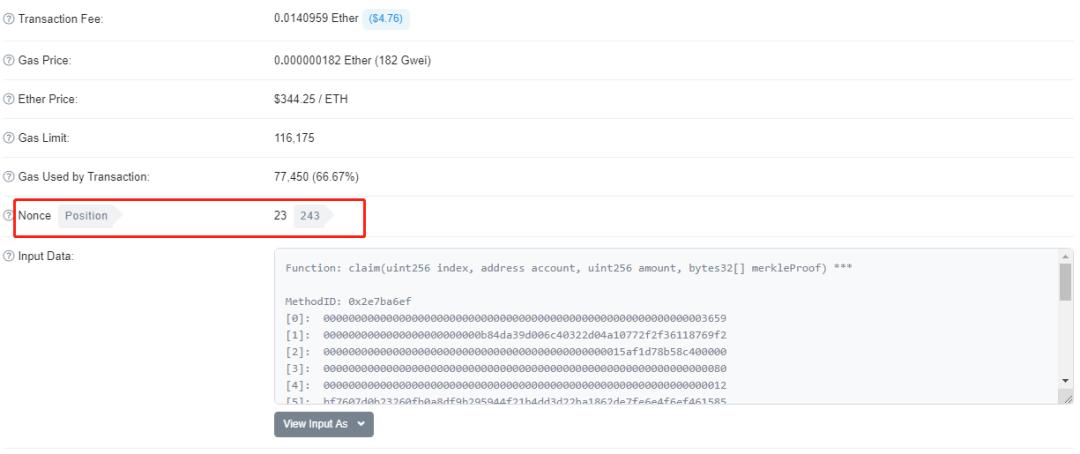Screen dimensions: 1080x454
Task: Open the View Input As dropdown
Action: [x=324, y=424]
